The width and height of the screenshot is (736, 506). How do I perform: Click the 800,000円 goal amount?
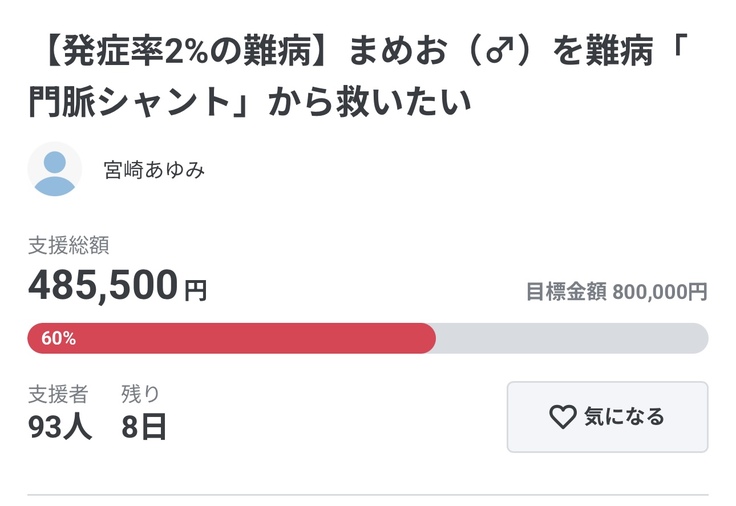(660, 292)
